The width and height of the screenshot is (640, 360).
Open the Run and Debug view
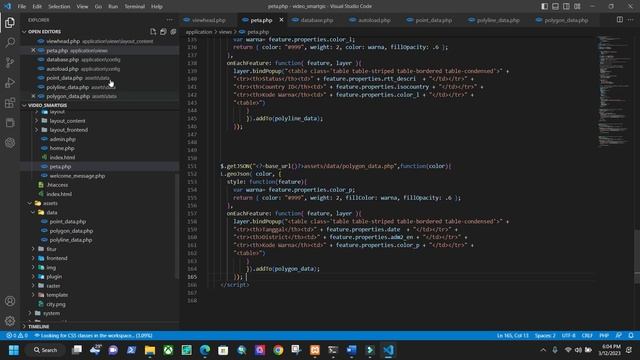[x=10, y=82]
